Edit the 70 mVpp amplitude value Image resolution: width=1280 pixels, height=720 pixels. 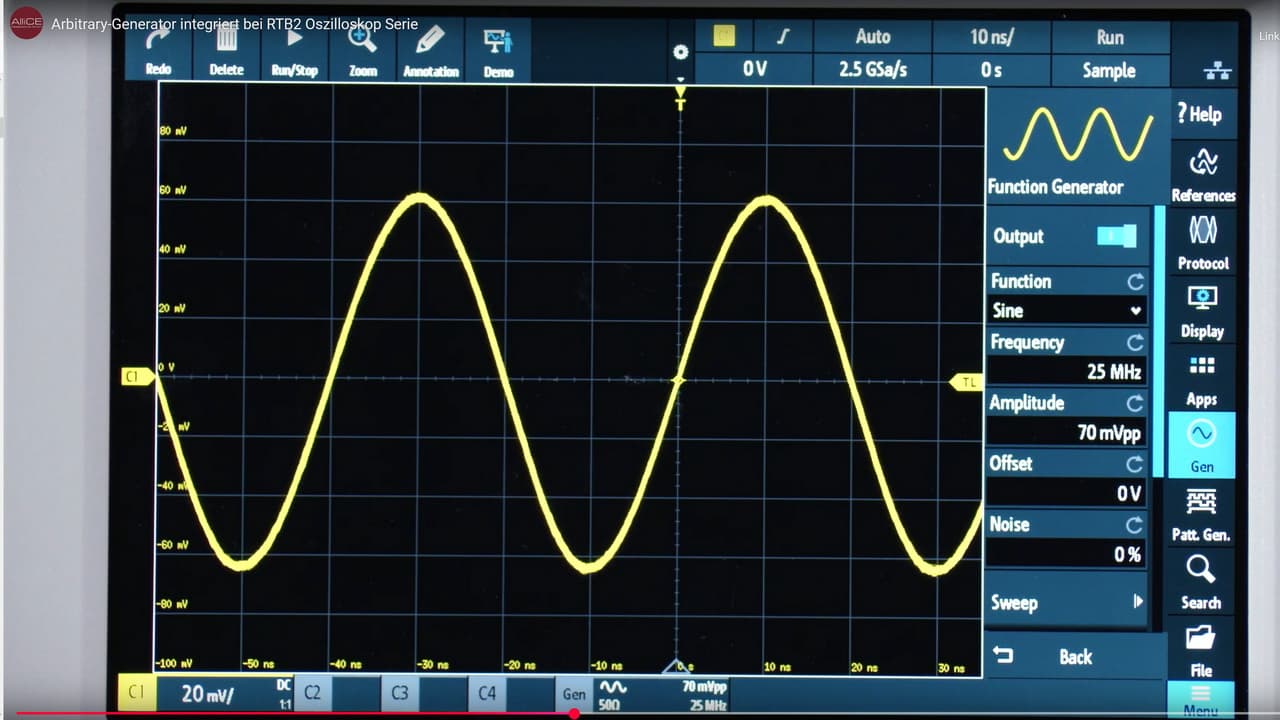(1066, 432)
